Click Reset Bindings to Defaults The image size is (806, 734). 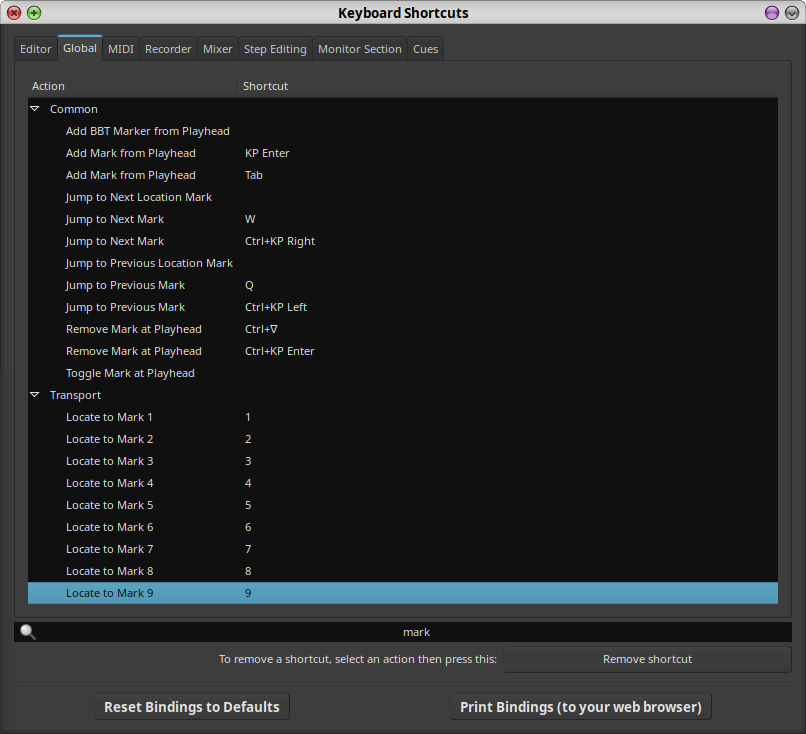192,707
